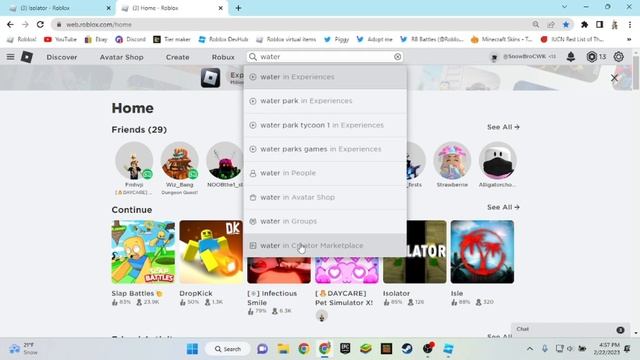Open the Slap Battles game thumbnail
640x360 pixels.
(143, 252)
